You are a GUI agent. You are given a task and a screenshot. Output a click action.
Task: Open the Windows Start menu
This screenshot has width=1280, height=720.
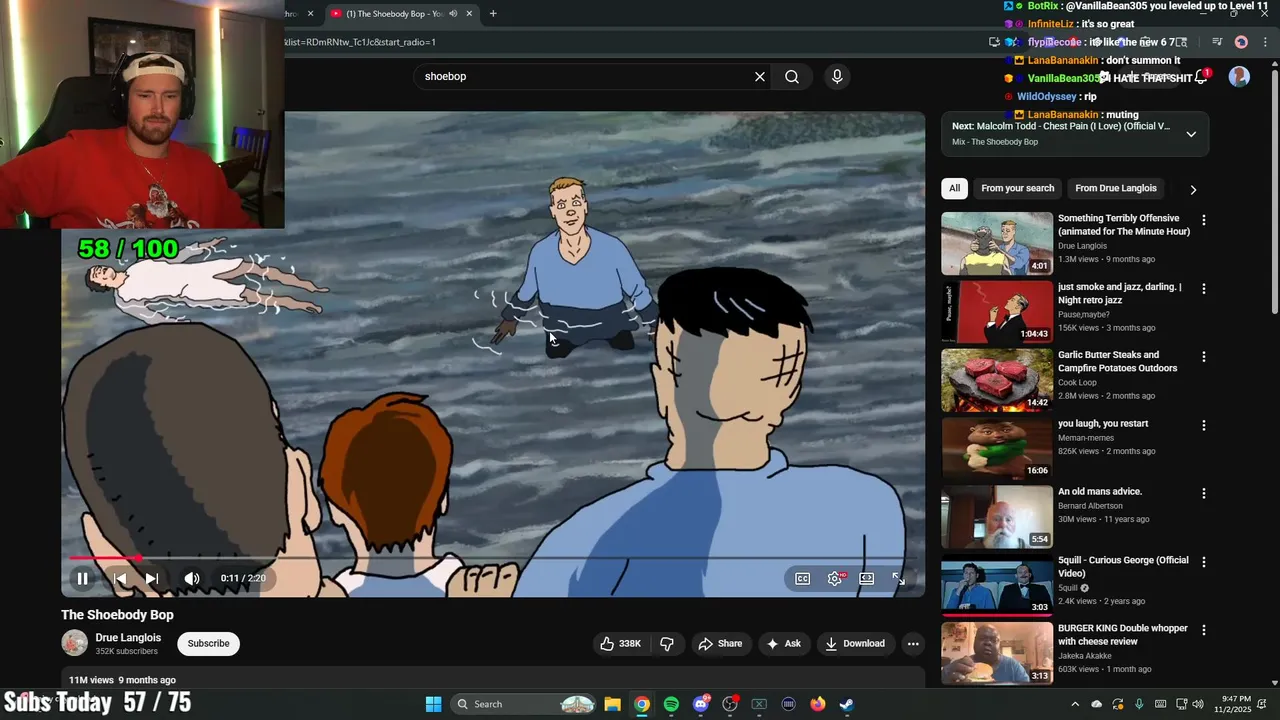click(x=433, y=704)
